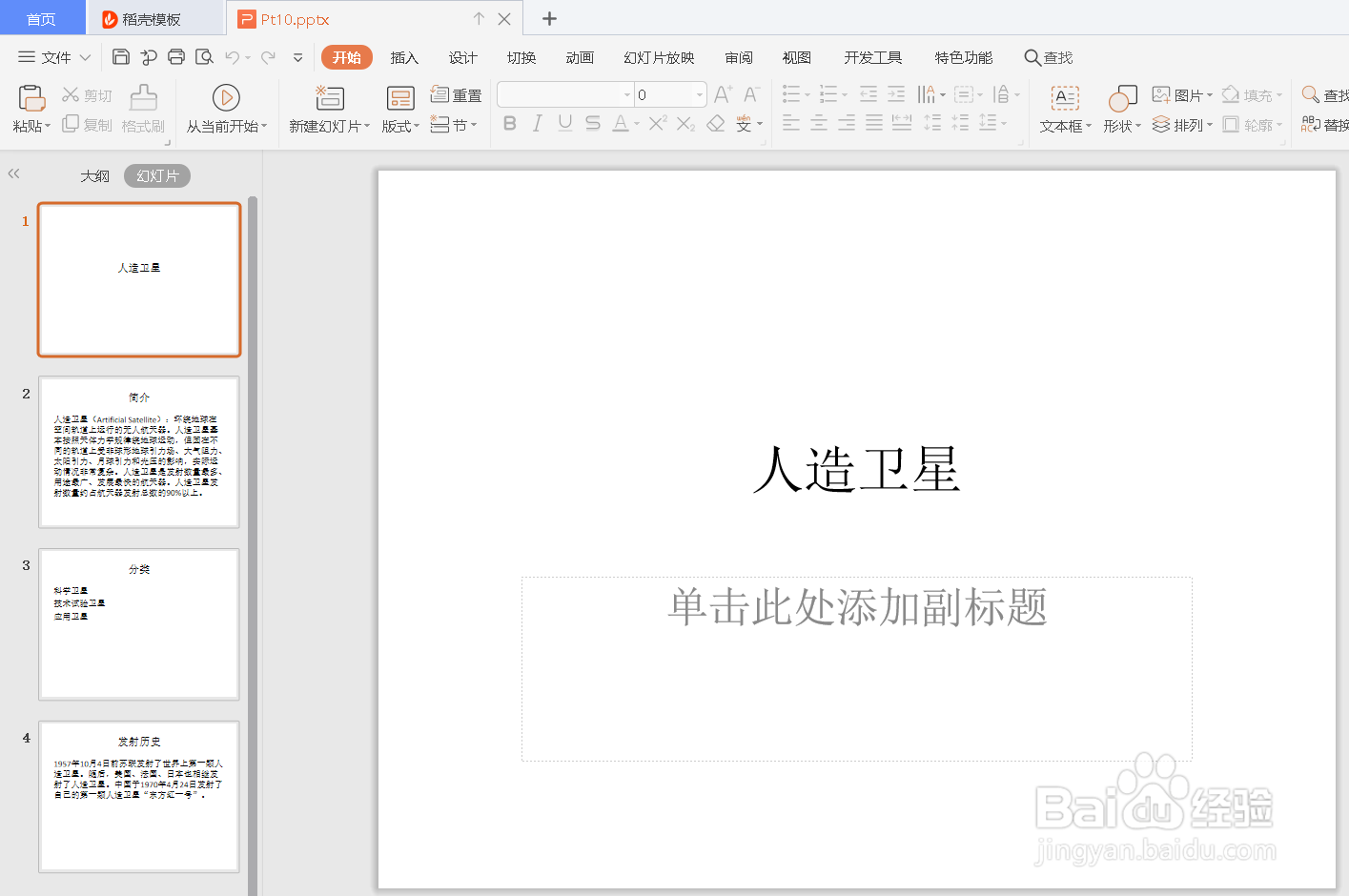Switch to the 动画 ribbon tab

pyautogui.click(x=579, y=57)
